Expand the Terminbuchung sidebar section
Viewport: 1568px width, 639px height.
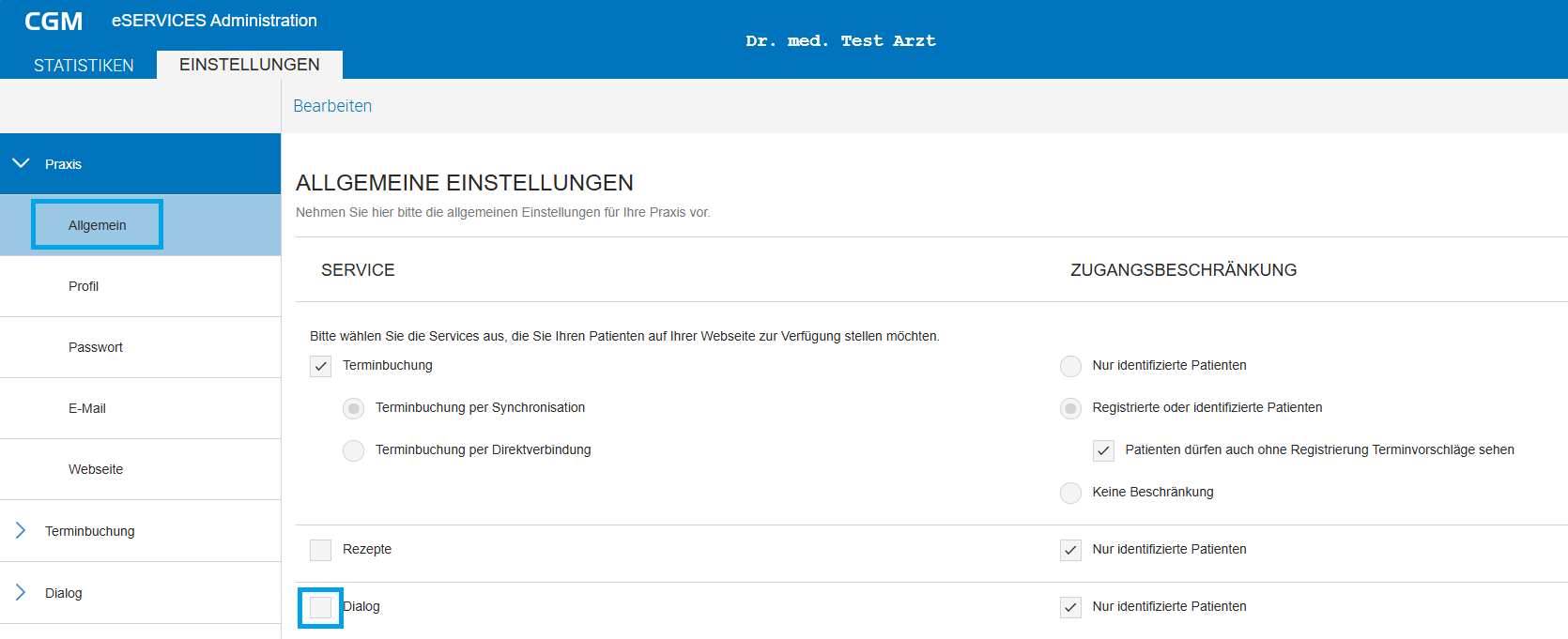click(x=21, y=531)
